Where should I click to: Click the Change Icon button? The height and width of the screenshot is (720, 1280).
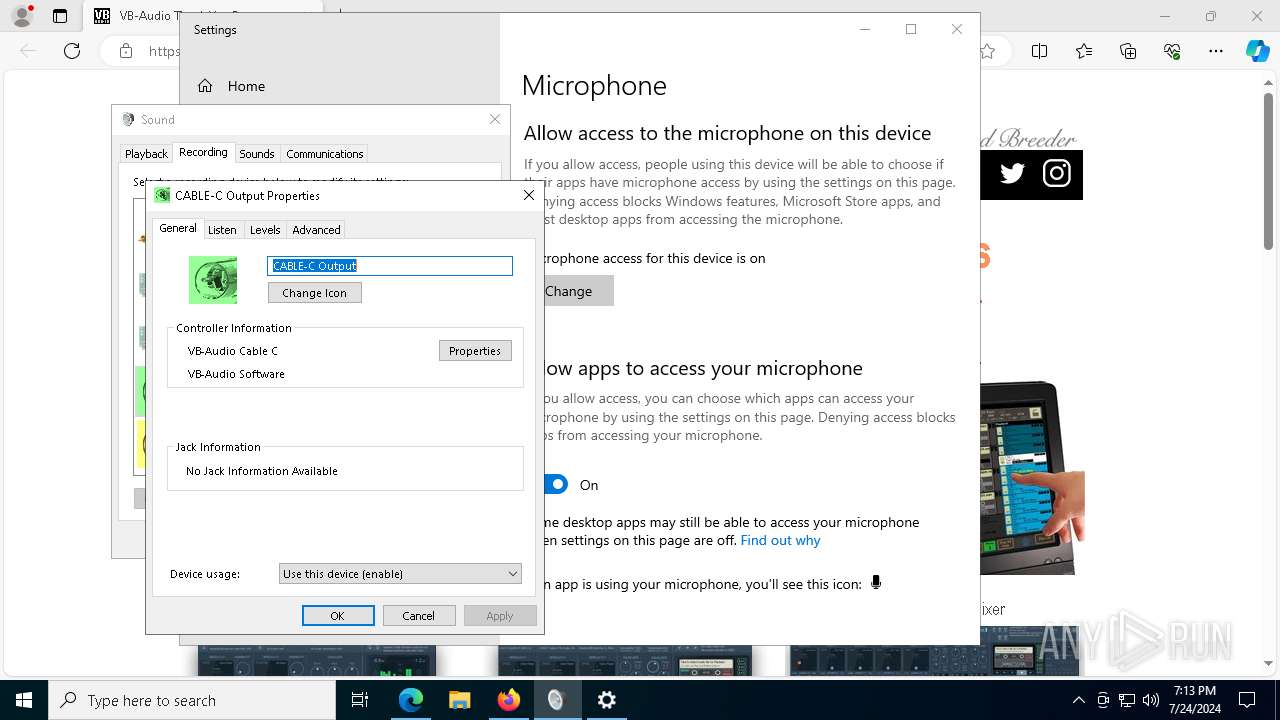[x=314, y=293]
